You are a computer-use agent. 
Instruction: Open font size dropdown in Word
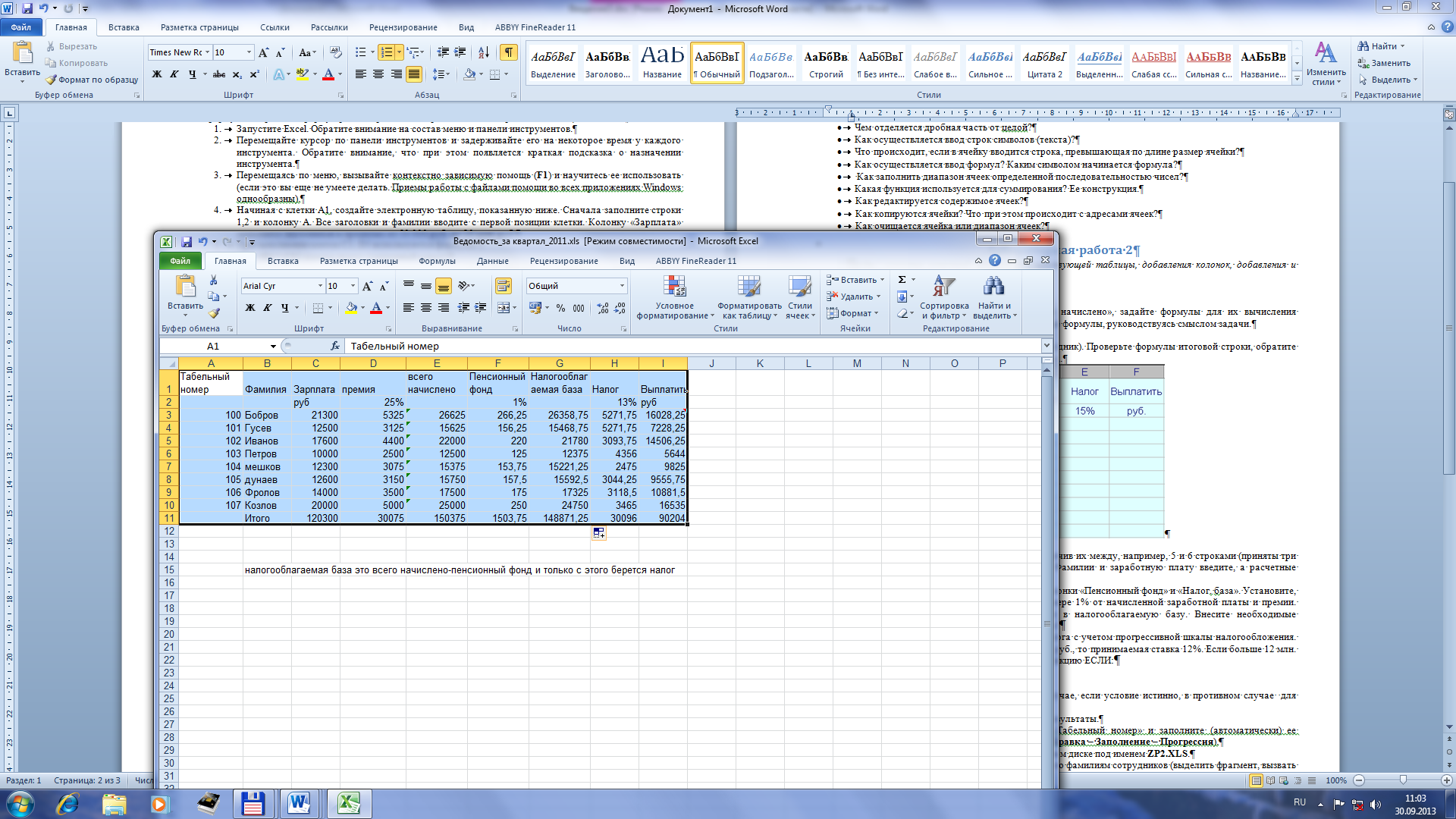click(x=249, y=52)
